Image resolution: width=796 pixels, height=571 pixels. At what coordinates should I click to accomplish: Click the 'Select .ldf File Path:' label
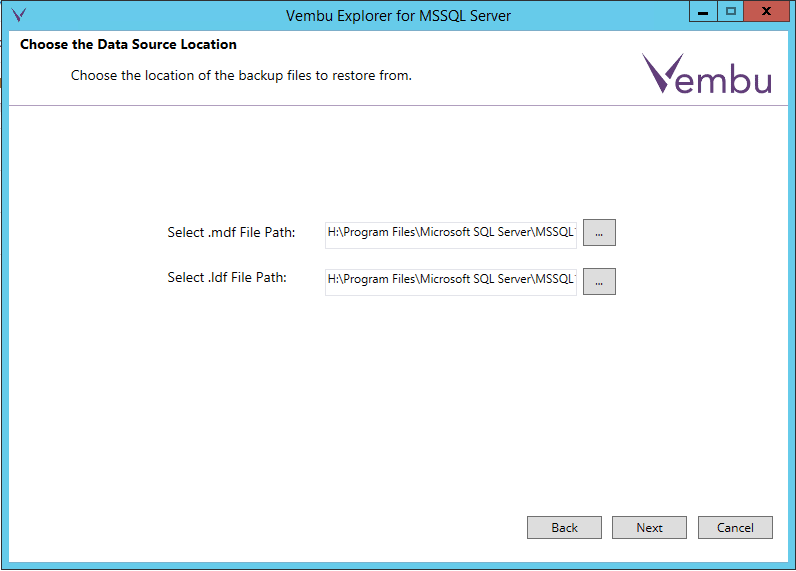(x=227, y=277)
